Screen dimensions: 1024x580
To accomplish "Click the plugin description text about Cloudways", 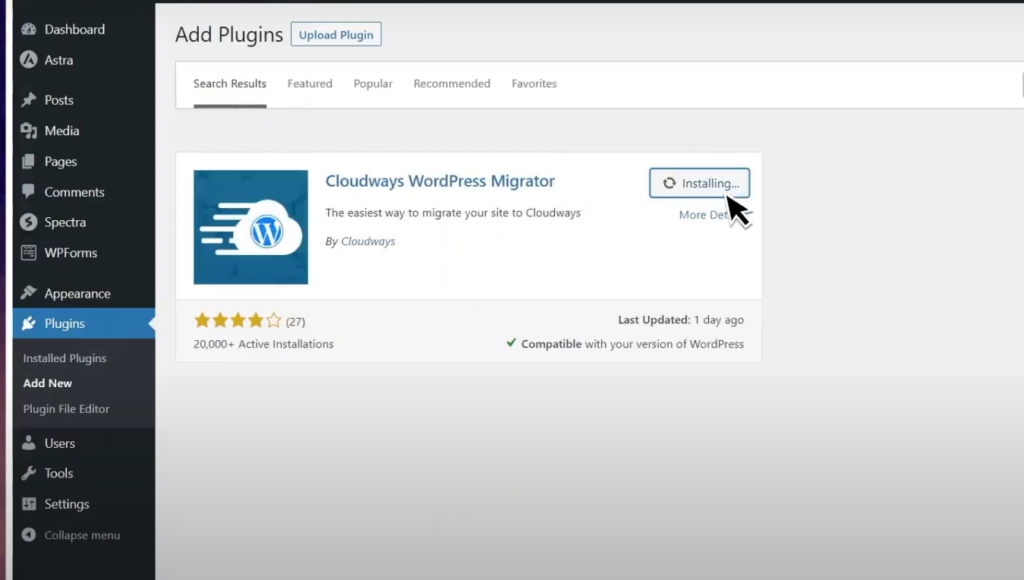I will click(453, 213).
